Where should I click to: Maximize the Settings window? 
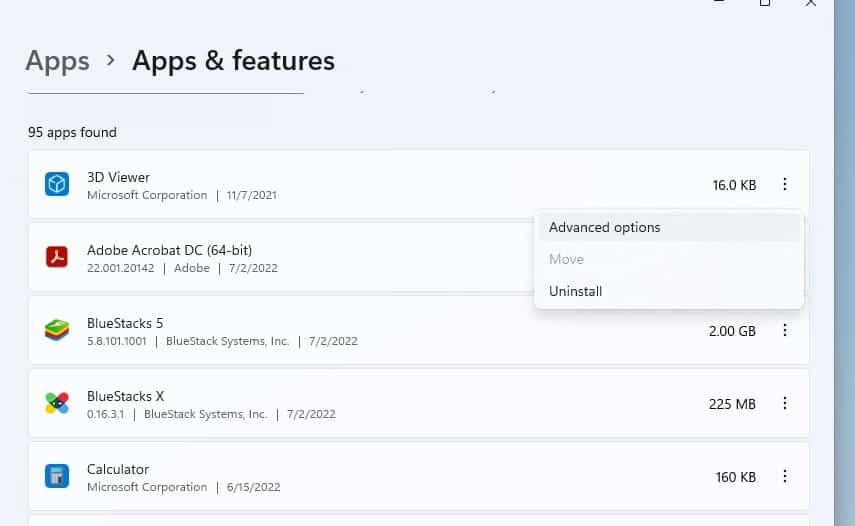(x=765, y=3)
